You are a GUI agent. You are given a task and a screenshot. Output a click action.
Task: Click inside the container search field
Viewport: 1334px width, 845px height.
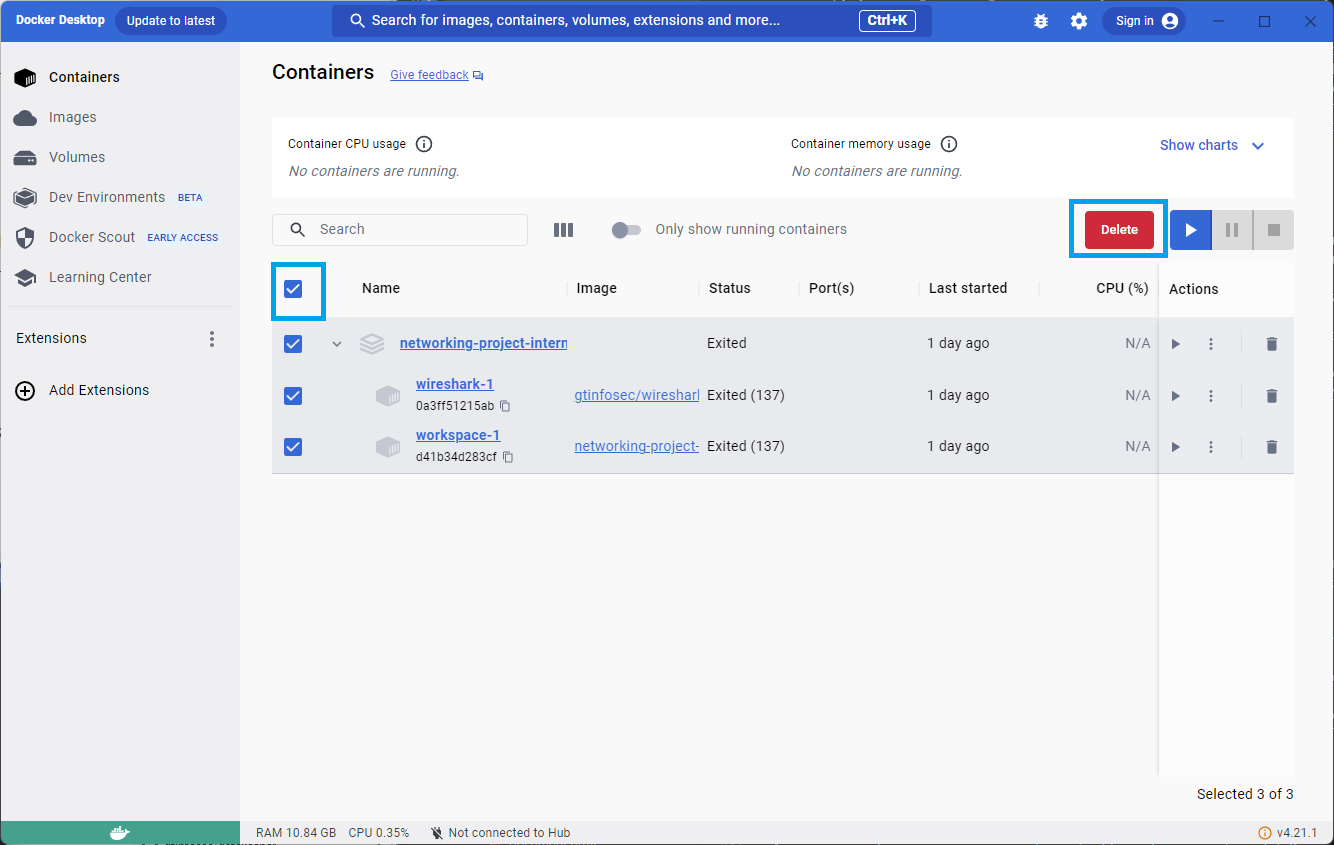point(400,229)
